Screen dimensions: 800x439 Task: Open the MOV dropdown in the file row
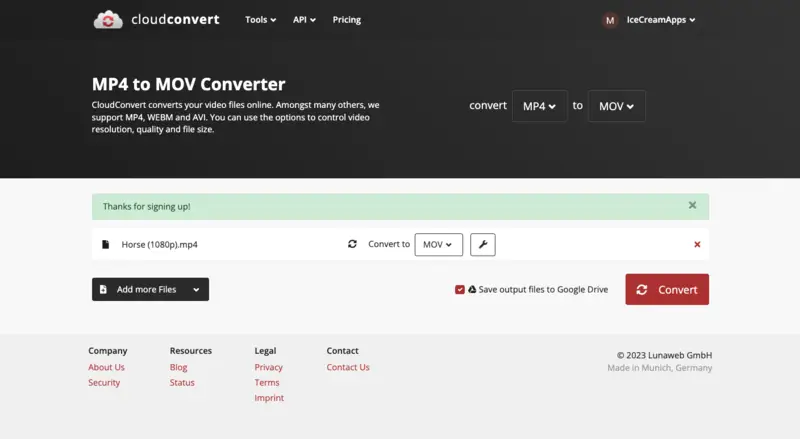click(438, 245)
